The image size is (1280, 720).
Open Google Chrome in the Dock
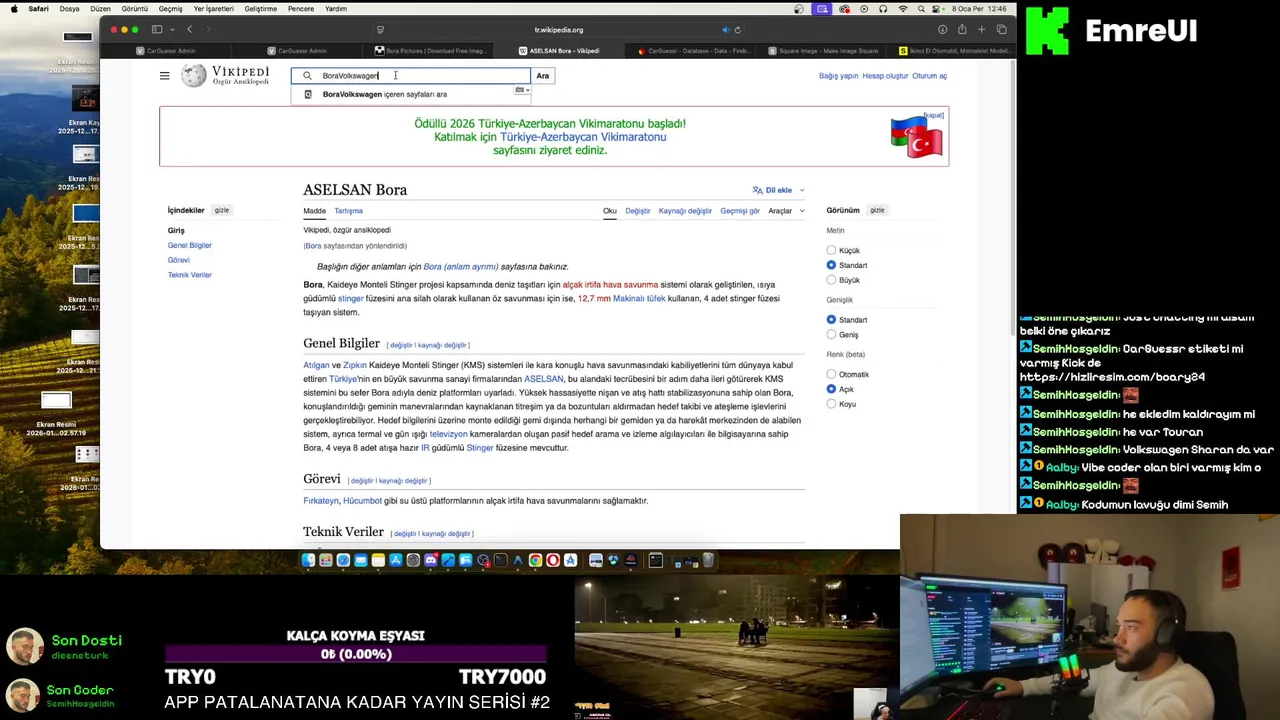[x=535, y=561]
